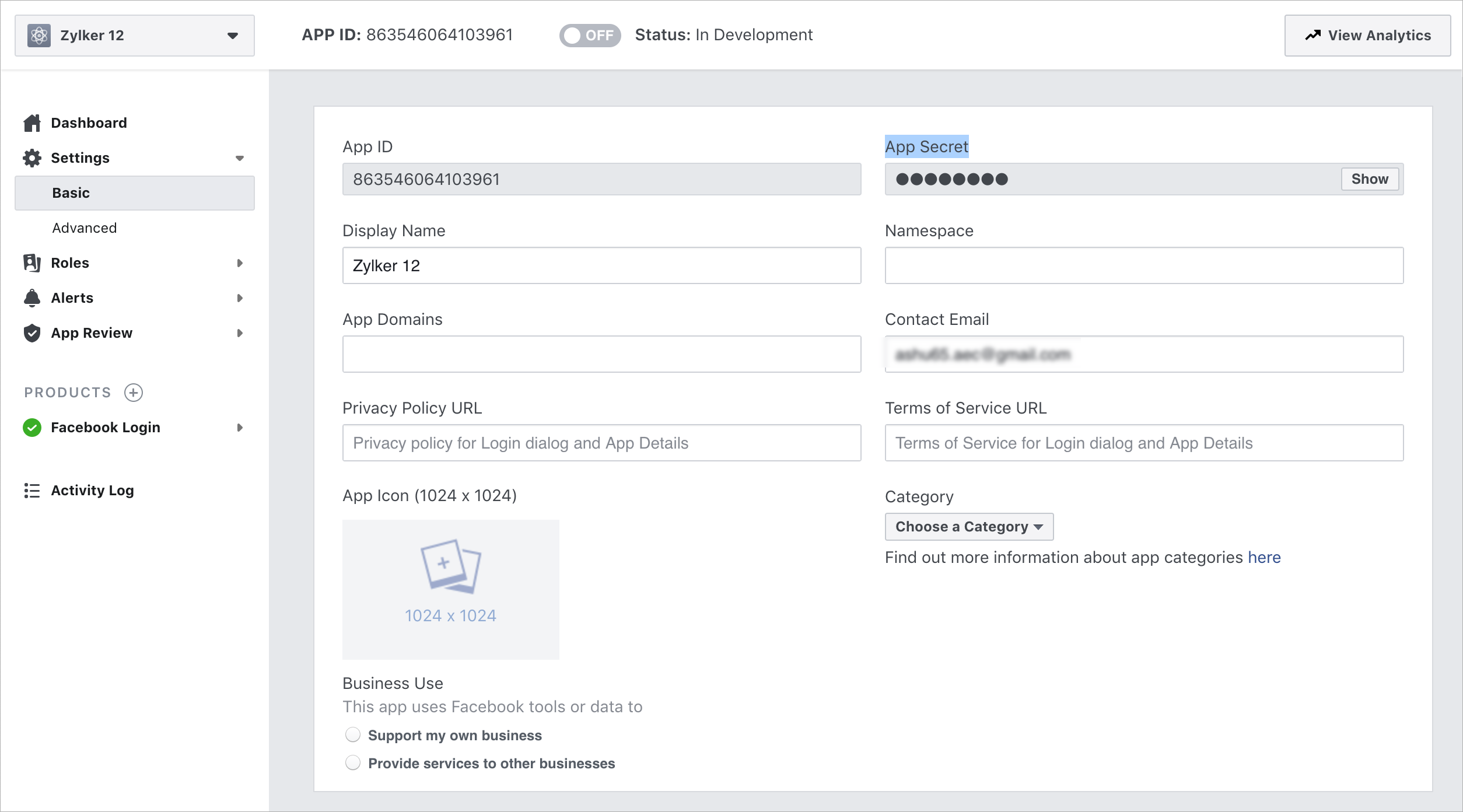Click the Facebook Login green checkmark icon
Viewport: 1463px width, 812px height.
(x=32, y=428)
